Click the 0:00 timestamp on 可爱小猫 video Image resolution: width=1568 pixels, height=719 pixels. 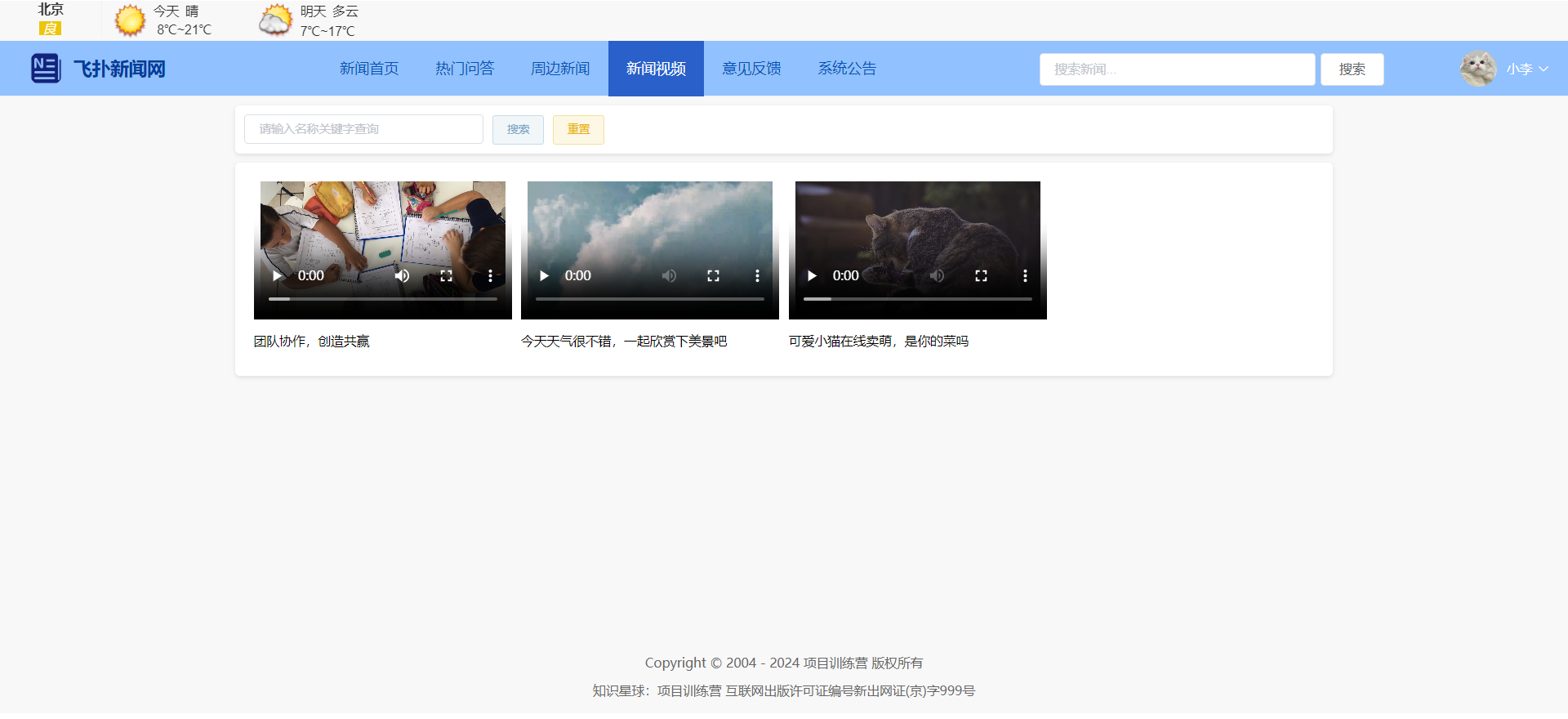(x=846, y=276)
